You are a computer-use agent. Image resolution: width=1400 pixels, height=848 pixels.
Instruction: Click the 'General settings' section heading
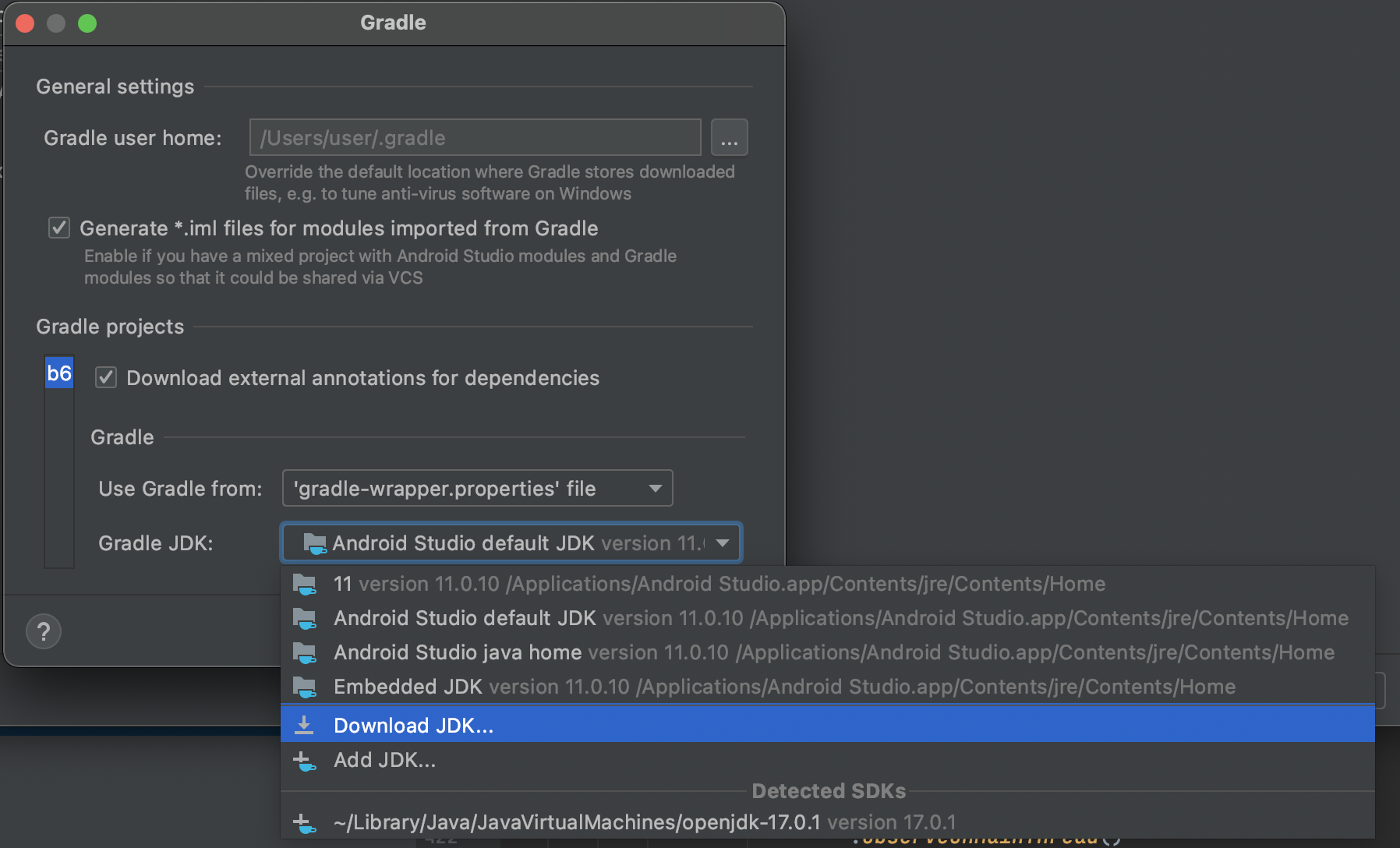[115, 87]
